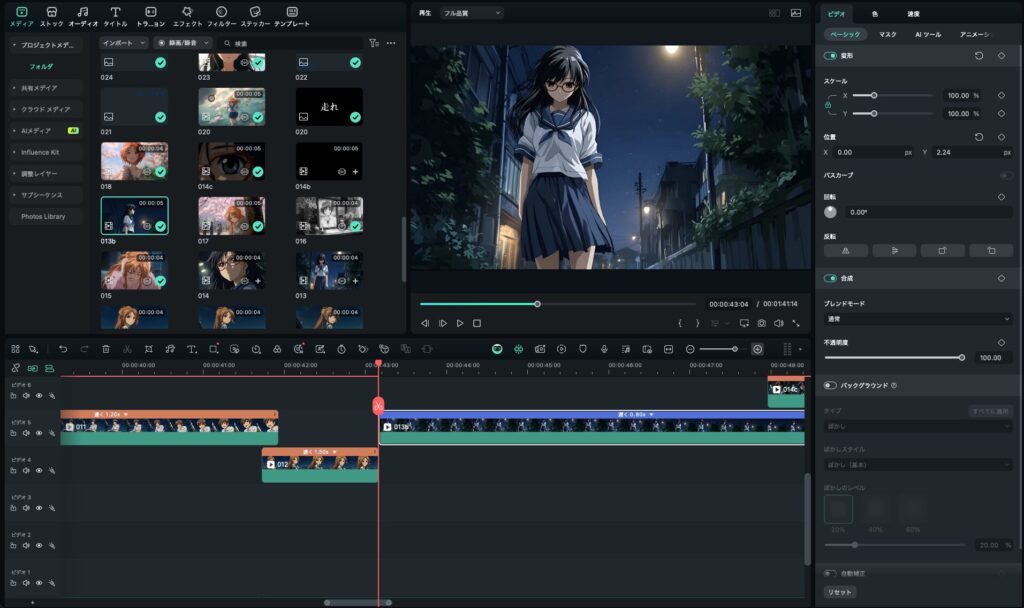Open the Influence Kit item
The height and width of the screenshot is (608, 1024).
[44, 152]
